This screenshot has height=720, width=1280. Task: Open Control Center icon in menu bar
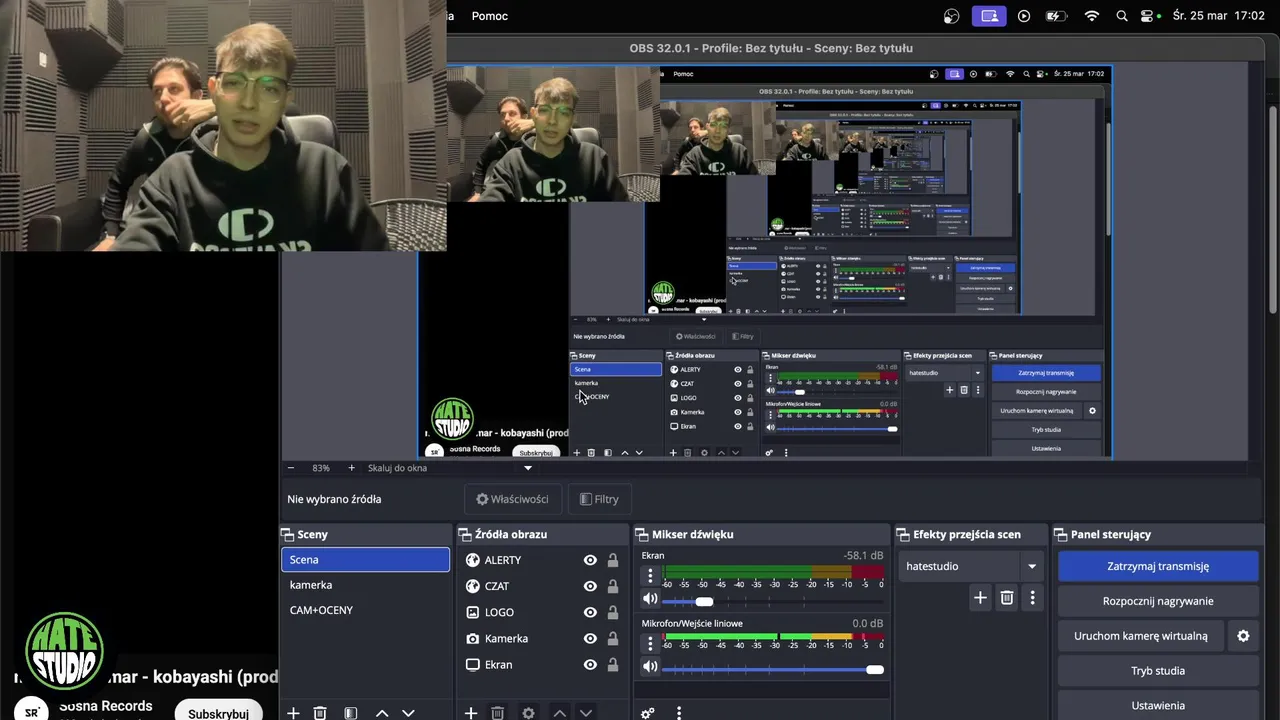tap(1146, 16)
